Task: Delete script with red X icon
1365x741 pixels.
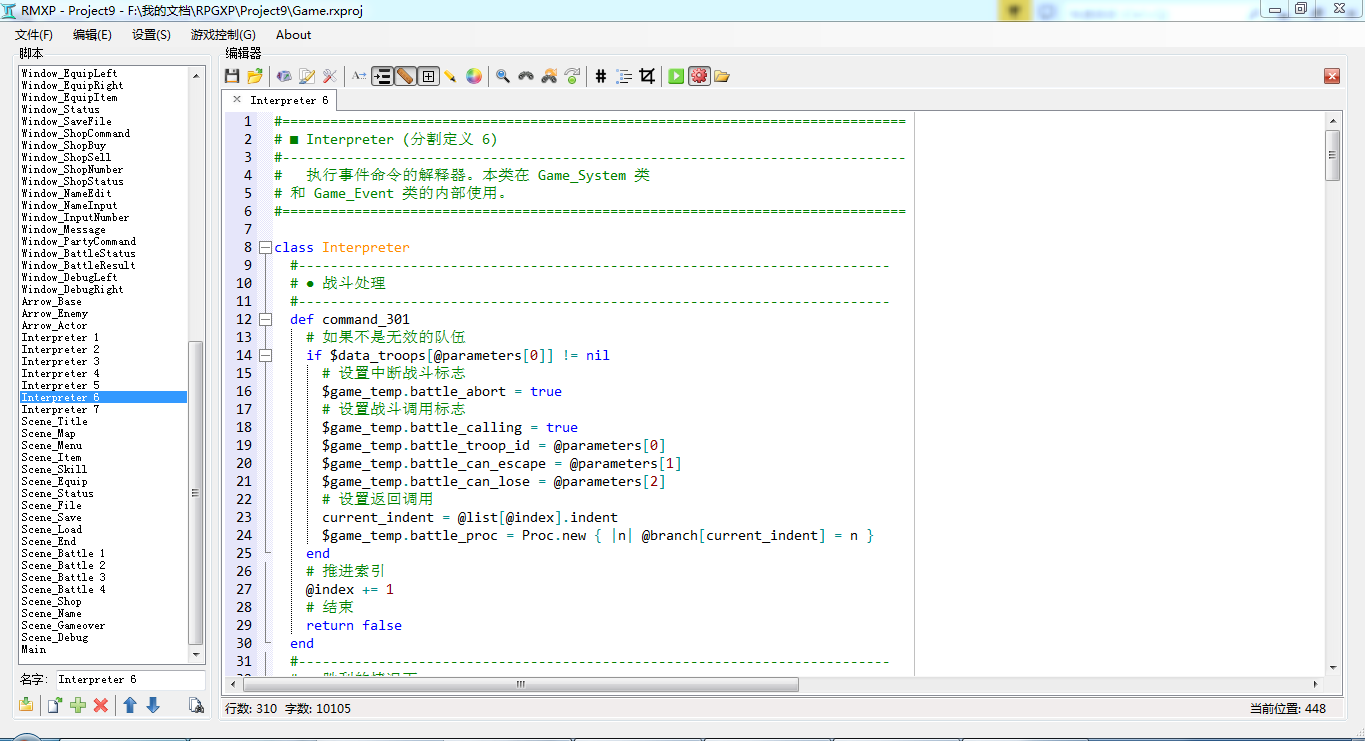Action: click(x=101, y=705)
